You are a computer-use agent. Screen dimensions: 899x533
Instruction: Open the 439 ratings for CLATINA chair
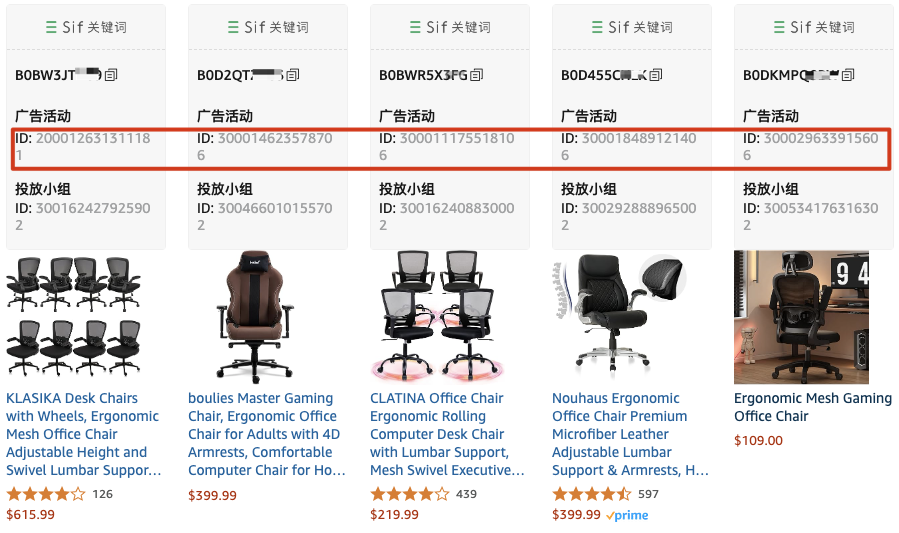click(466, 494)
